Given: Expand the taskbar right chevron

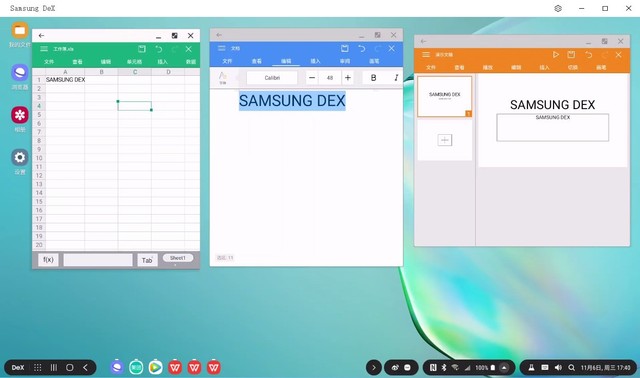Looking at the screenshot, I should click(x=373, y=367).
